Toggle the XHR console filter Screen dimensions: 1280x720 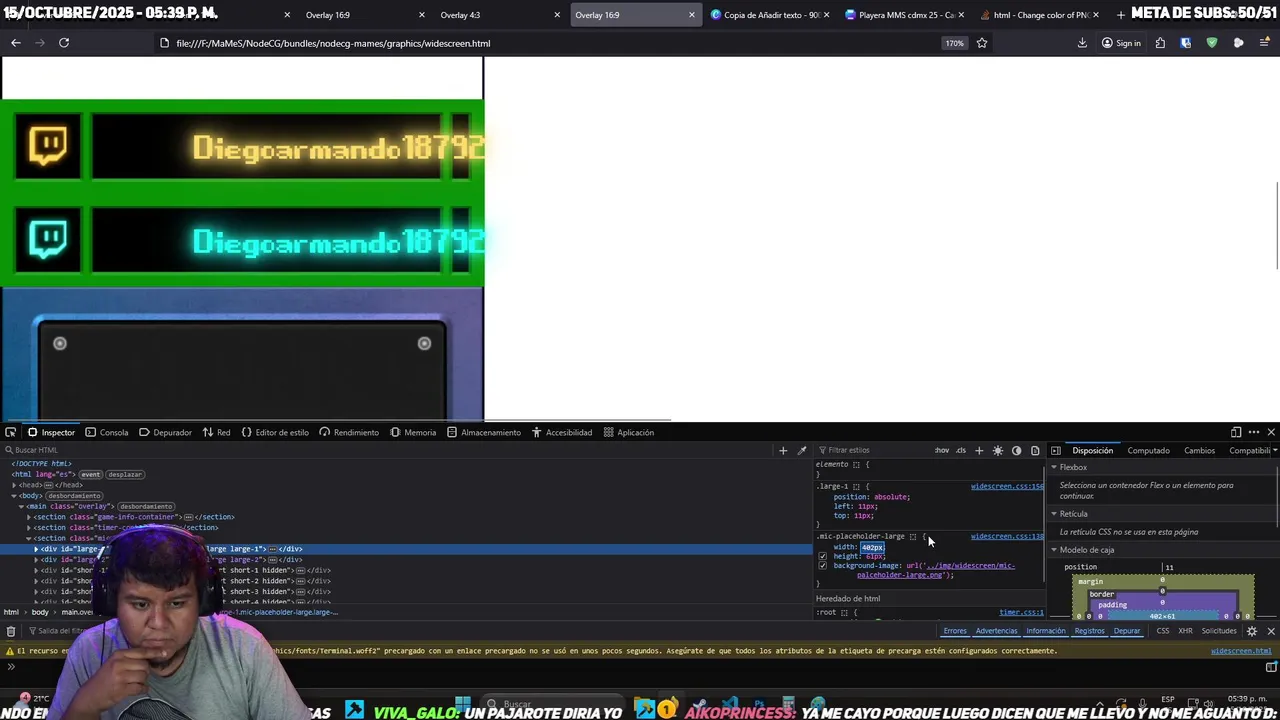point(1185,631)
